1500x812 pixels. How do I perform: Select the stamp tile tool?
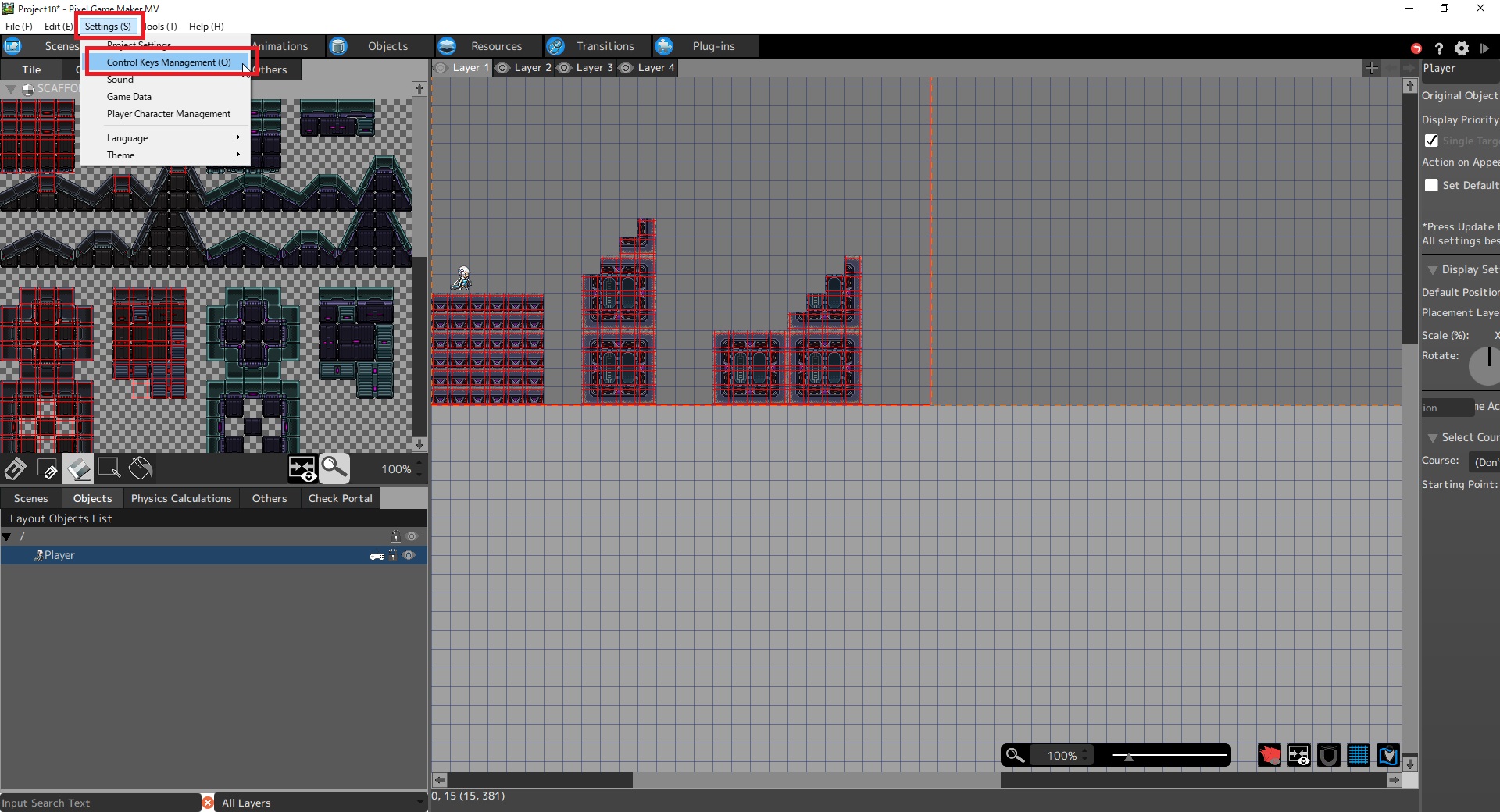point(16,468)
